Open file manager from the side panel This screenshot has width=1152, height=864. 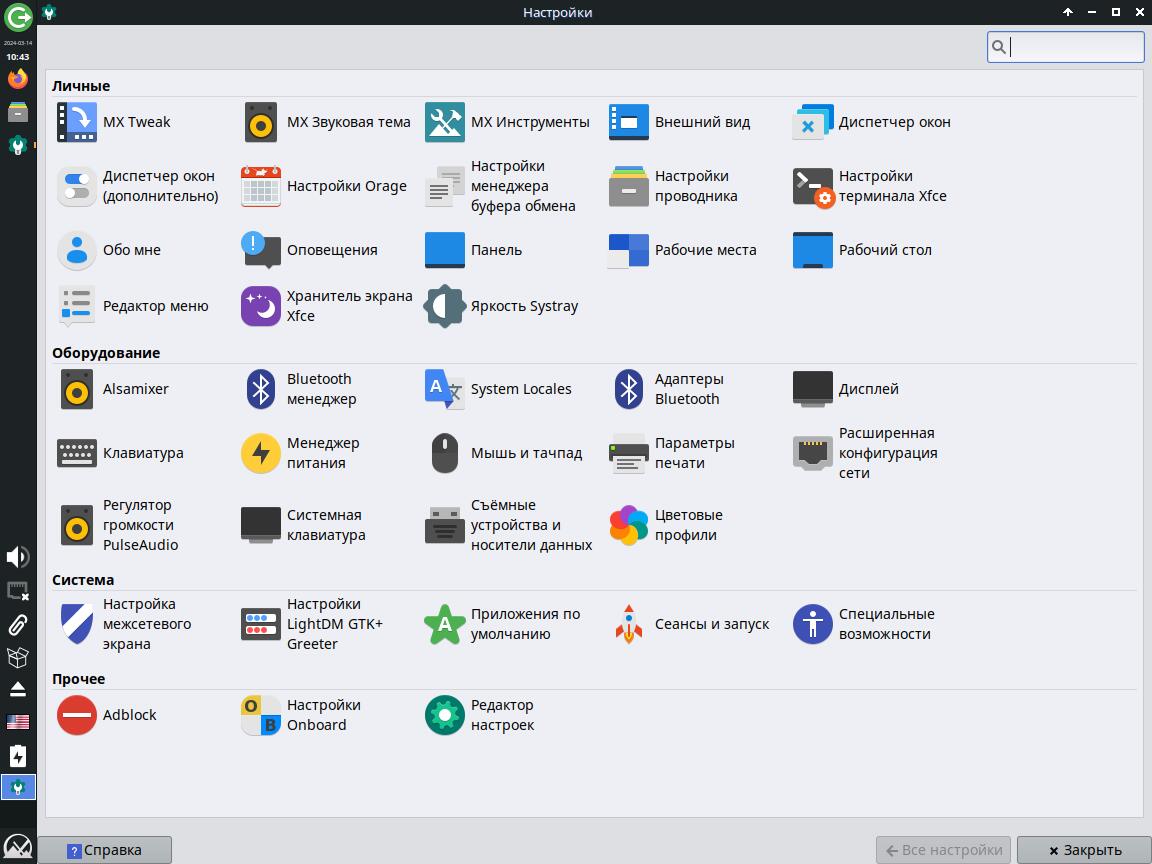tap(18, 112)
